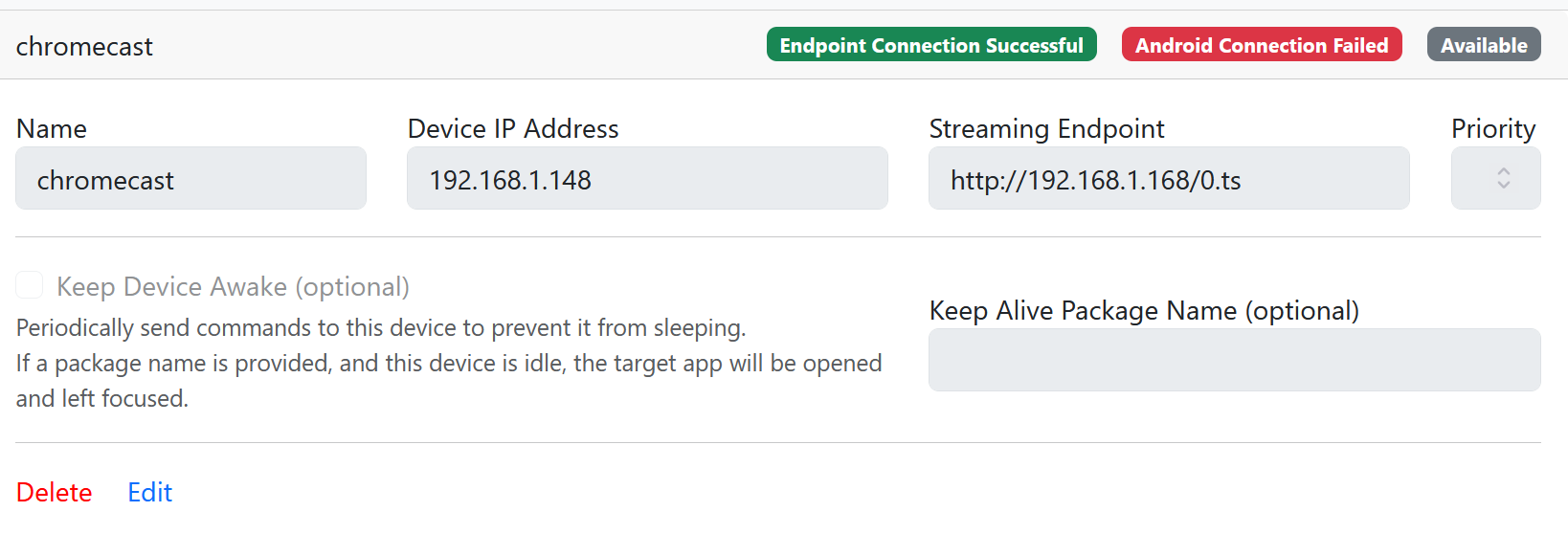
Task: Click the Keep Device Awake (optional) label
Action: point(233,287)
